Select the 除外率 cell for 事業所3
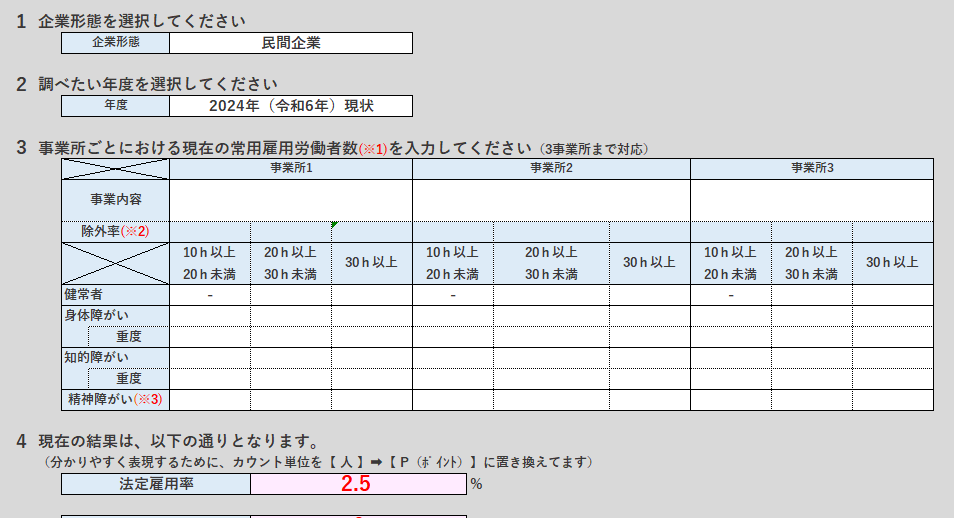Viewport: 954px width, 518px height. (811, 231)
